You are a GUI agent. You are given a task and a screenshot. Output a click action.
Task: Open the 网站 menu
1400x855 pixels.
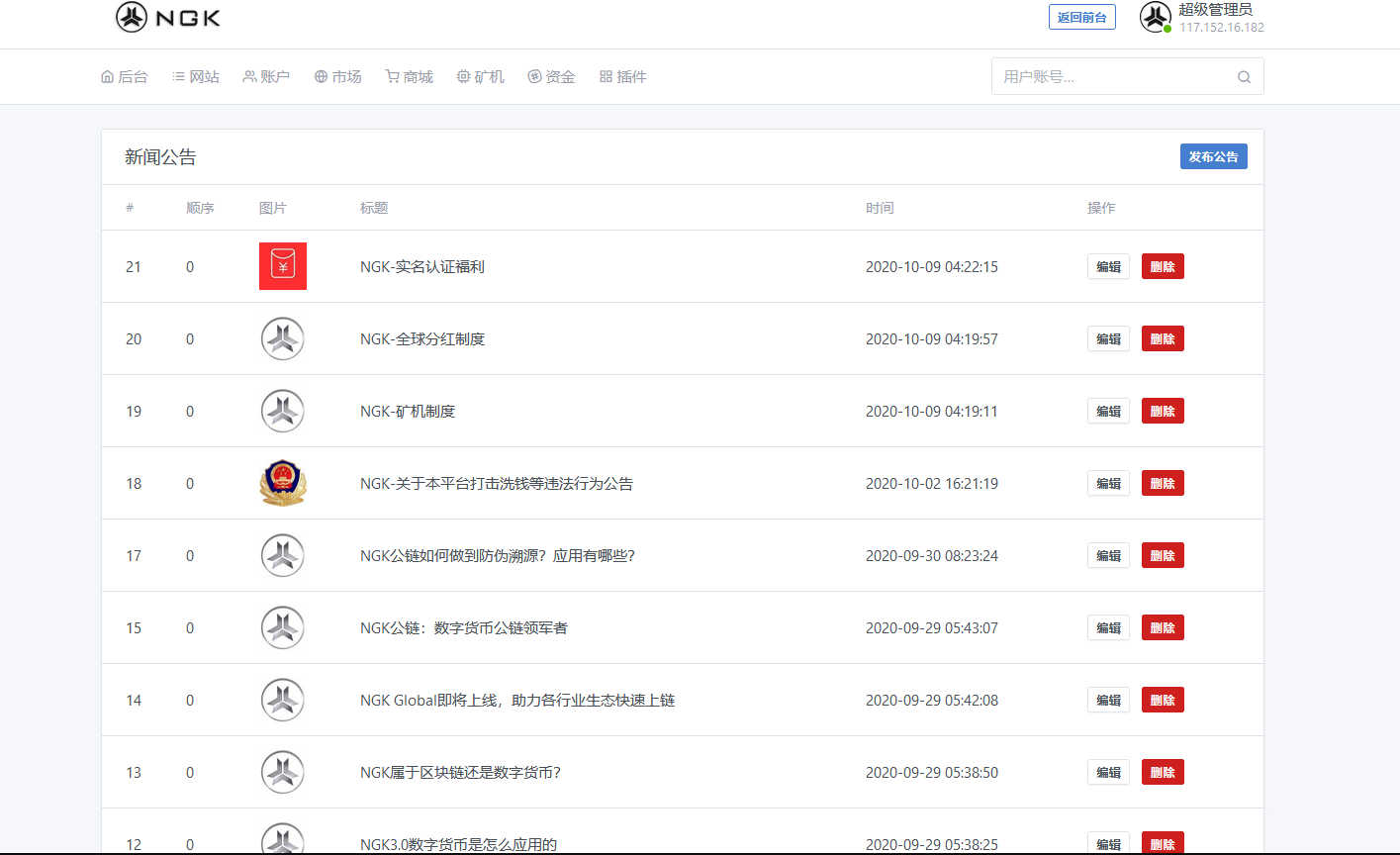[196, 76]
